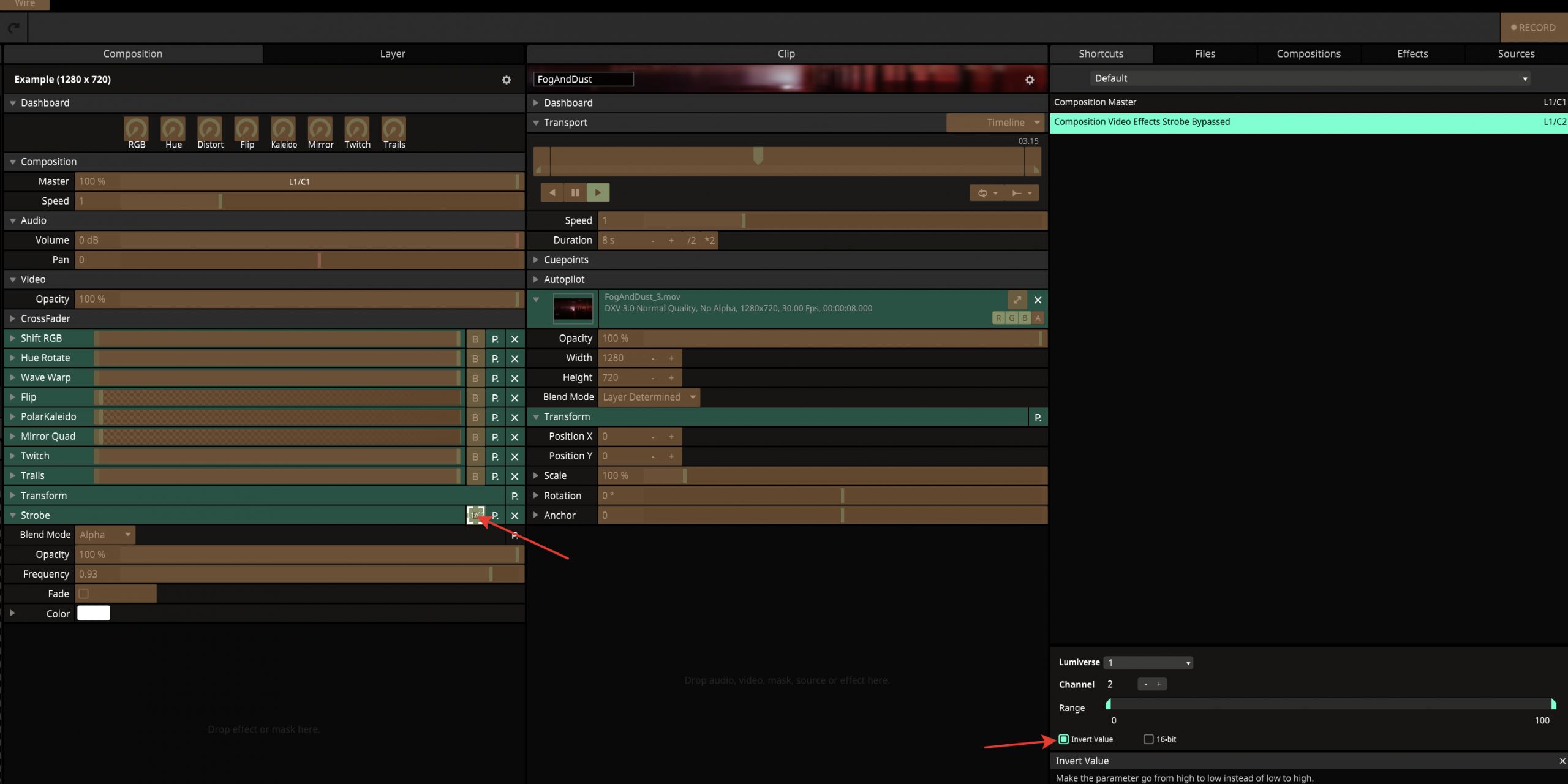
Task: Click the Kaleido dashboard knob
Action: point(284,129)
